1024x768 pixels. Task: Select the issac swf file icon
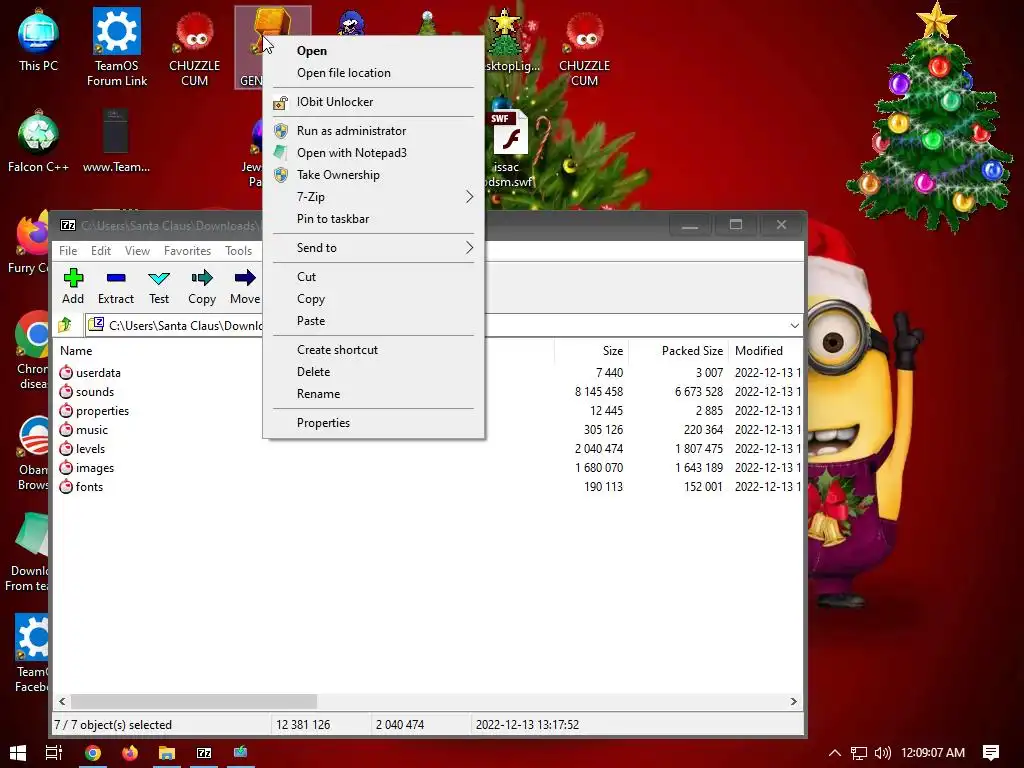click(509, 149)
